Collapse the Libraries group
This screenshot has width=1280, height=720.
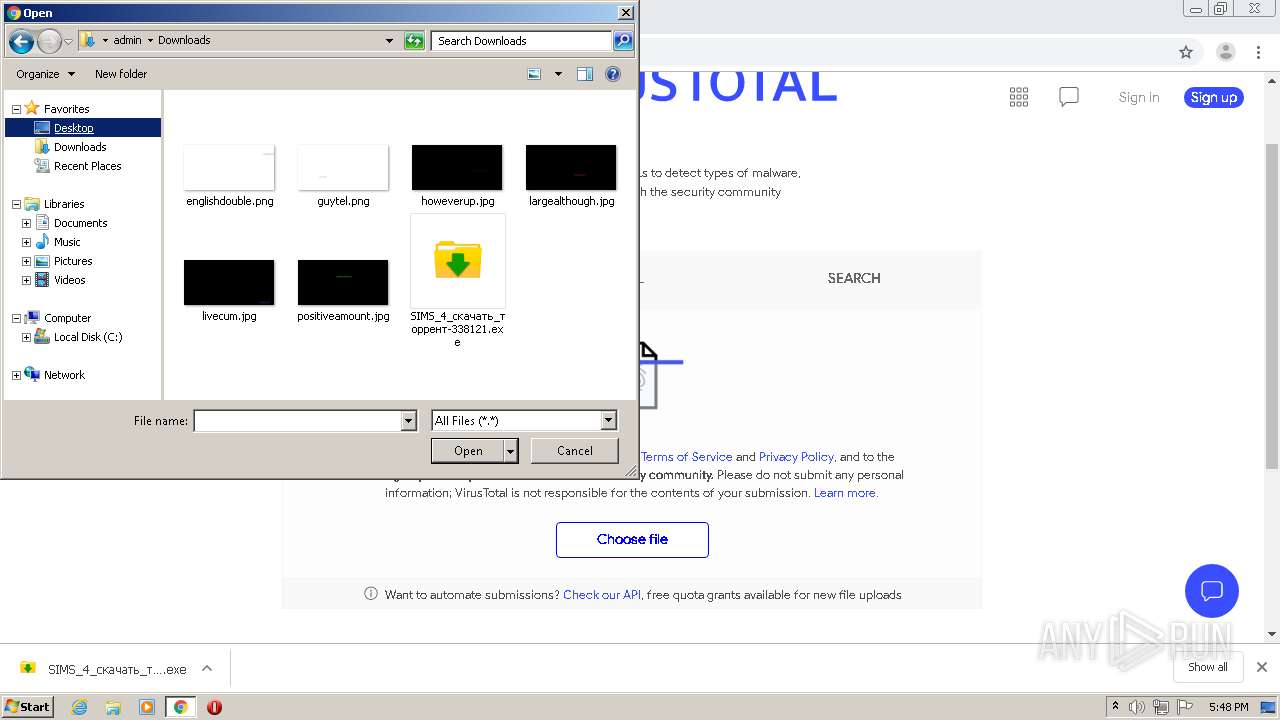point(16,204)
